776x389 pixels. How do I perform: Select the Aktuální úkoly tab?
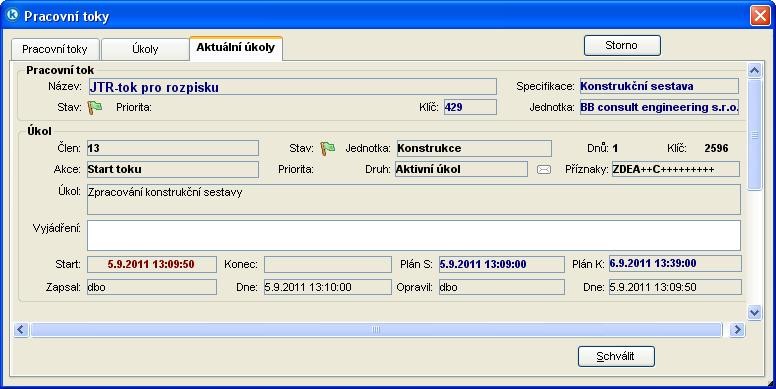point(236,48)
